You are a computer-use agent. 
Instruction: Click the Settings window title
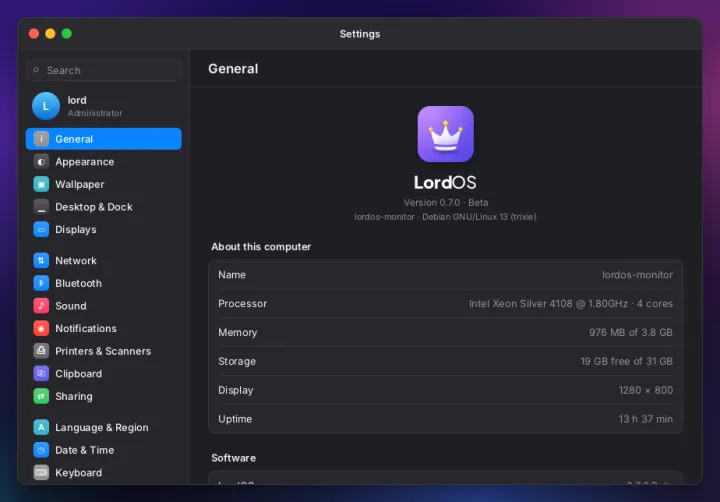coord(360,34)
